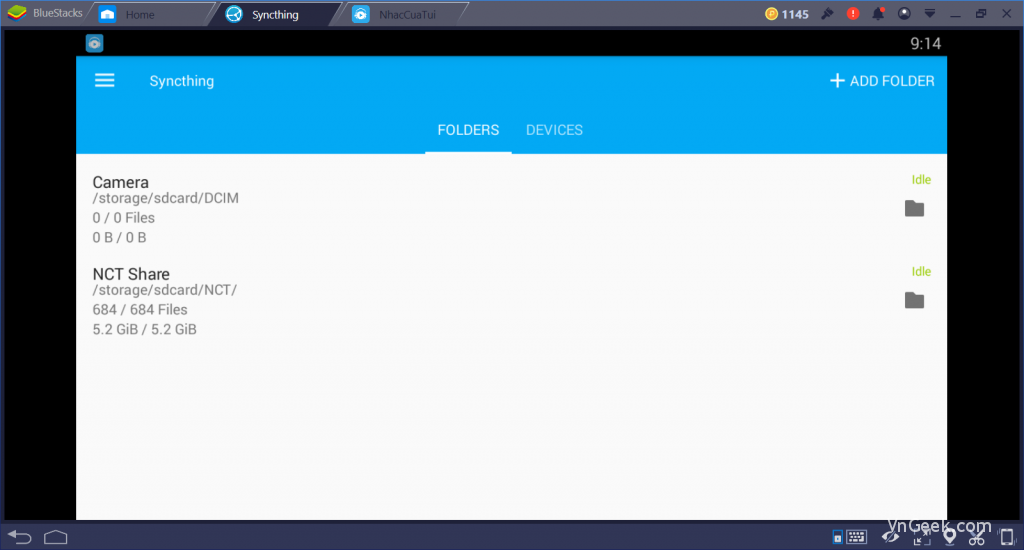Click the shake device icon
1024x550 pixels.
tap(1007, 538)
